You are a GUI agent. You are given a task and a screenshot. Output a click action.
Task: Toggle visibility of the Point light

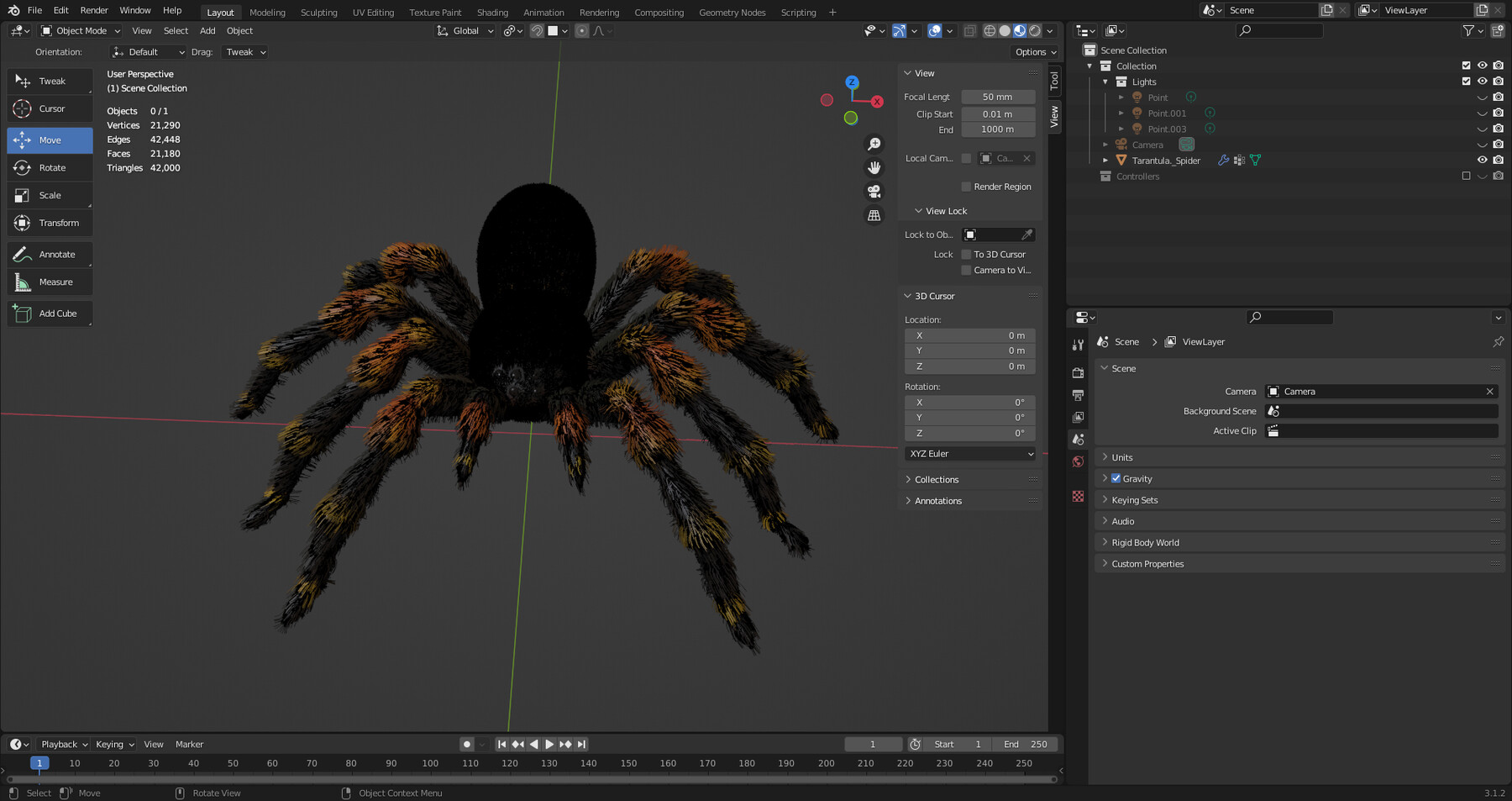1482,97
